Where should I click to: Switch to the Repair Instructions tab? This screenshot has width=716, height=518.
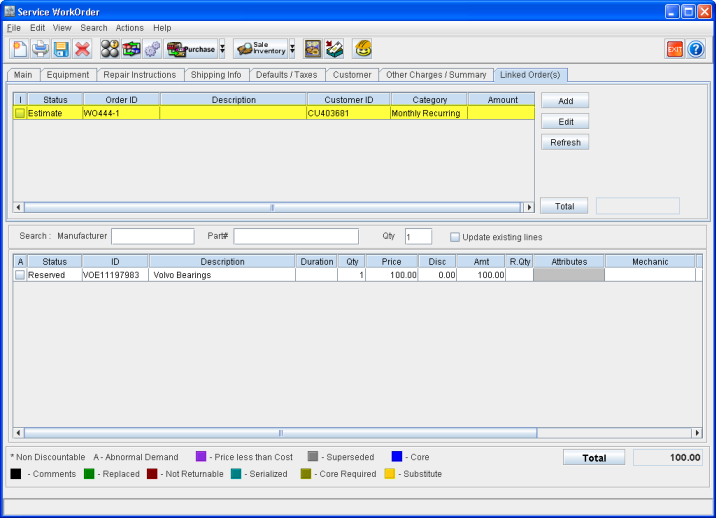[x=140, y=75]
